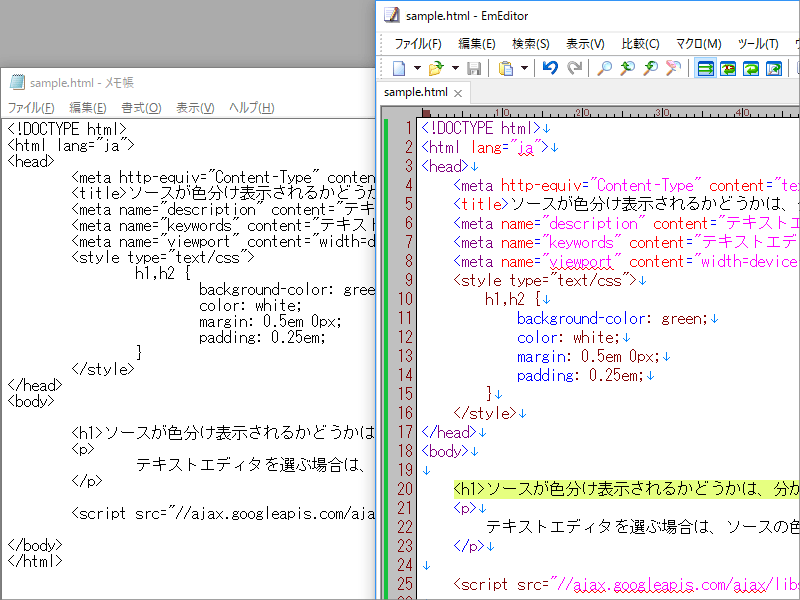Click the Paste clipboard icon
Screen dimensions: 800x600
pyautogui.click(x=507, y=69)
